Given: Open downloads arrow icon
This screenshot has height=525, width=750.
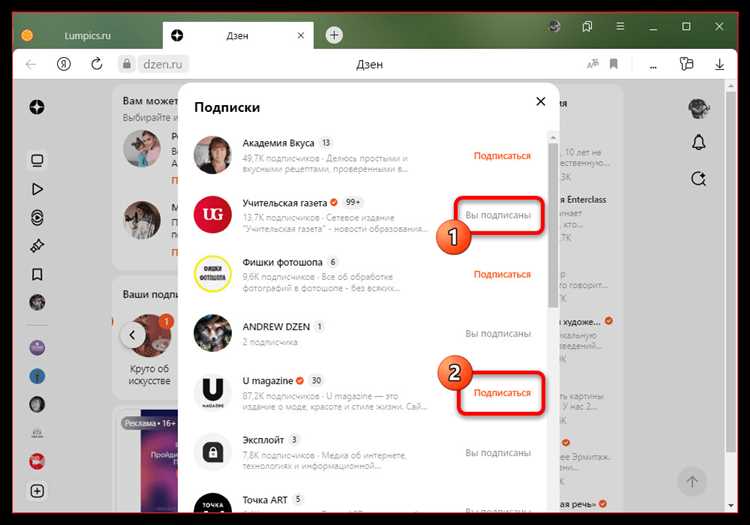Looking at the screenshot, I should [x=719, y=64].
